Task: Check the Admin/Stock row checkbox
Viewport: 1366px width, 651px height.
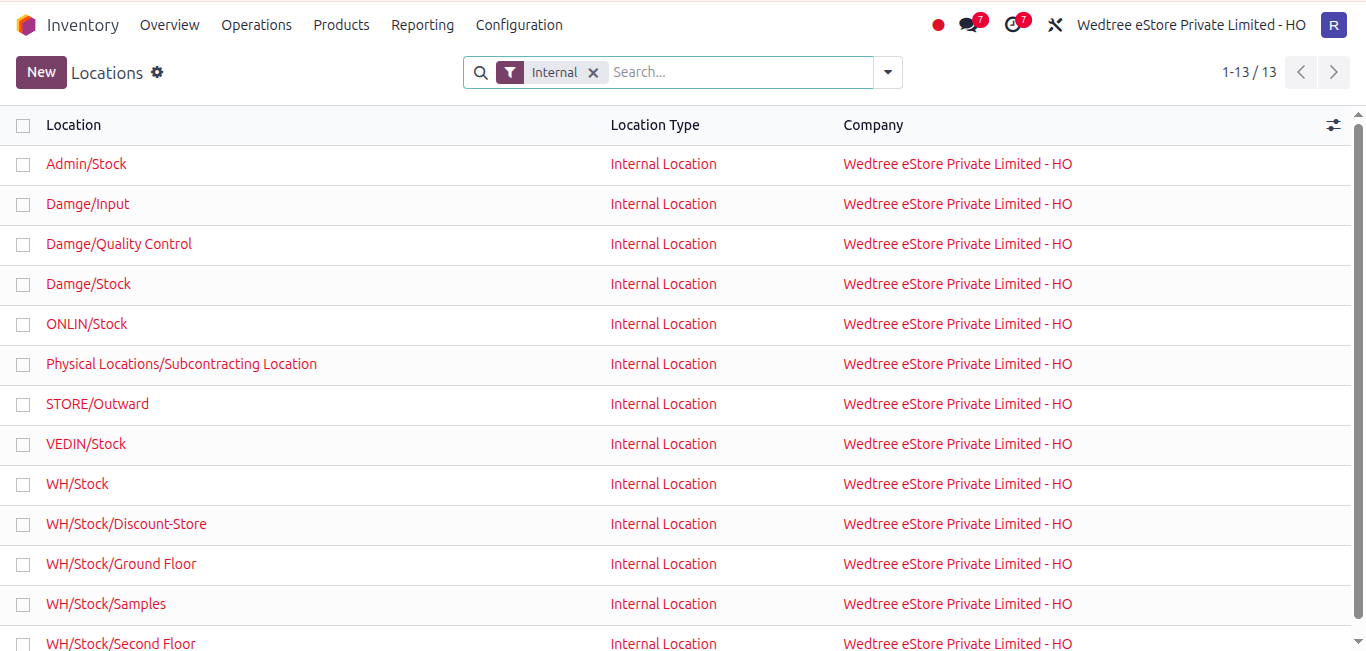Action: (23, 165)
